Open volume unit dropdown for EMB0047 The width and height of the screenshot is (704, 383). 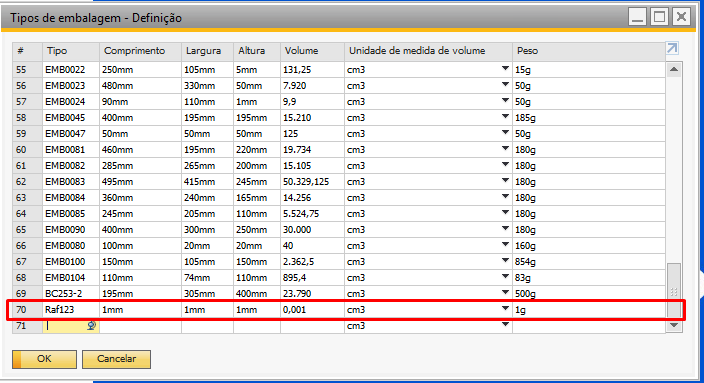point(505,132)
